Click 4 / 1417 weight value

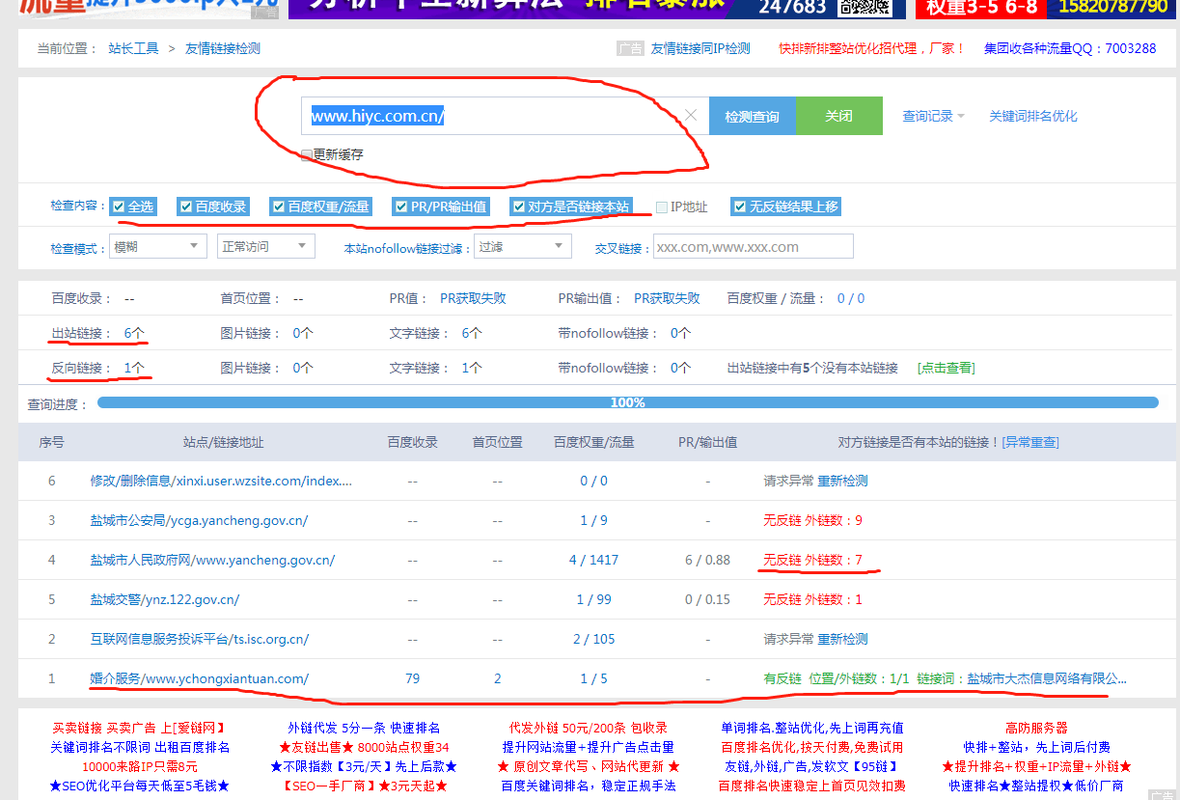tap(594, 560)
